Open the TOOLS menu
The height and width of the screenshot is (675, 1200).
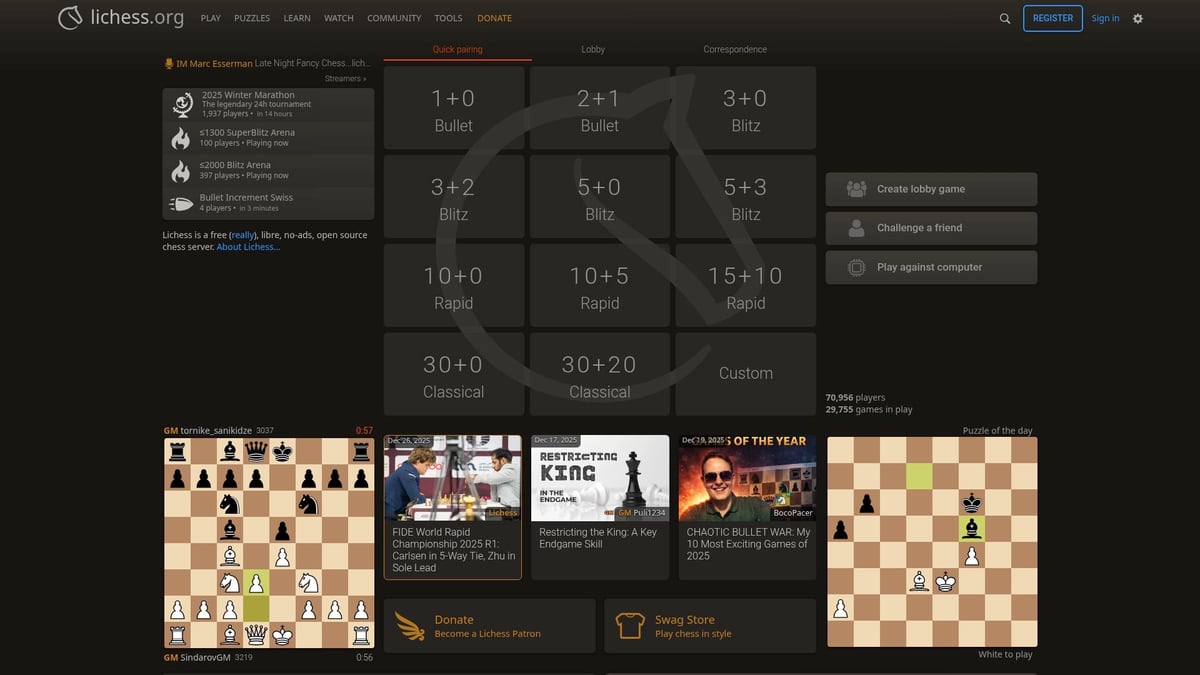point(448,17)
